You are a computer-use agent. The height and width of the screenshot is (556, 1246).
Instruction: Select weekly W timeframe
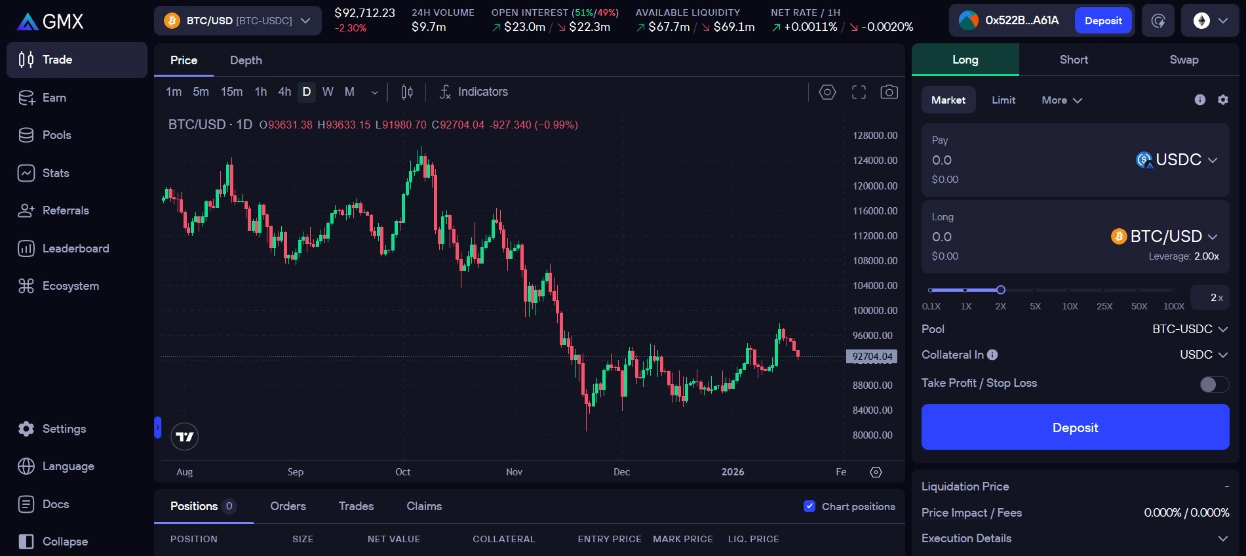(328, 92)
